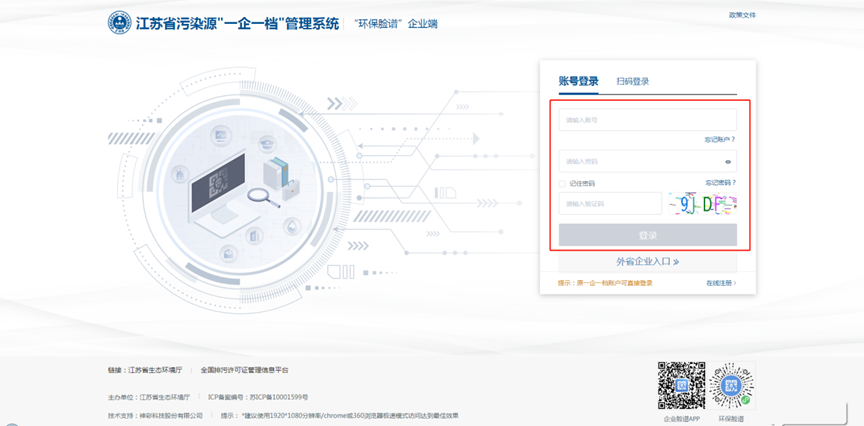Click the 环保脸谱 mini-program QR code
Screen dimensions: 864x426
(x=731, y=385)
